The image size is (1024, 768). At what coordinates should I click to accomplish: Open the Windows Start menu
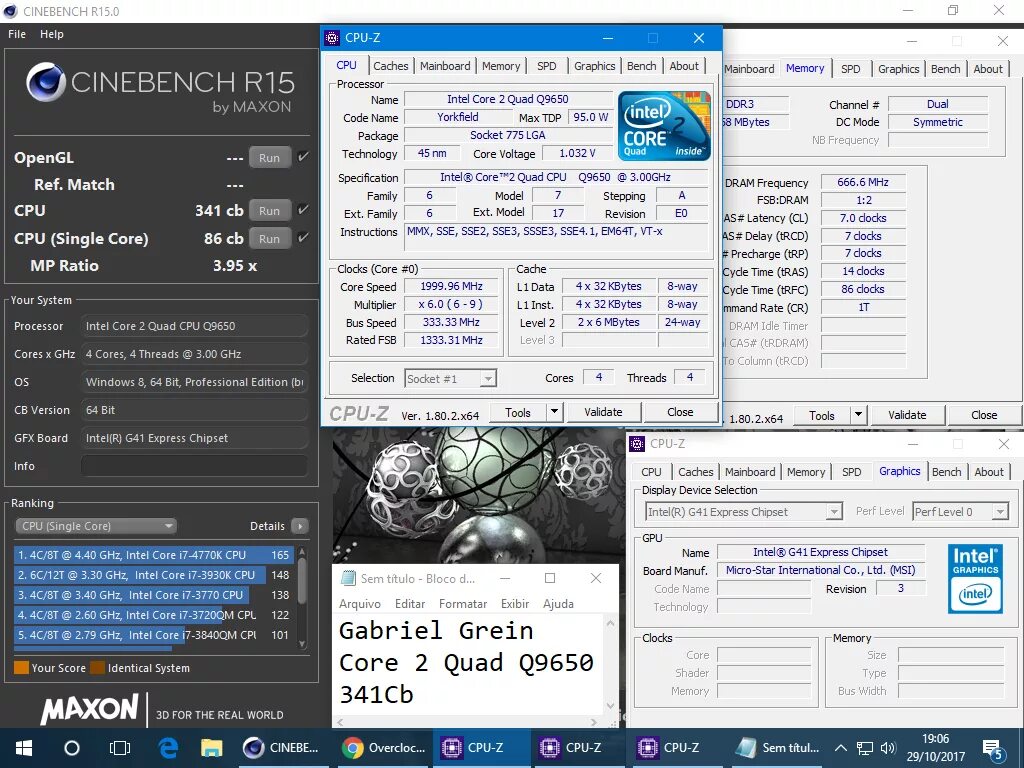tap(24, 748)
